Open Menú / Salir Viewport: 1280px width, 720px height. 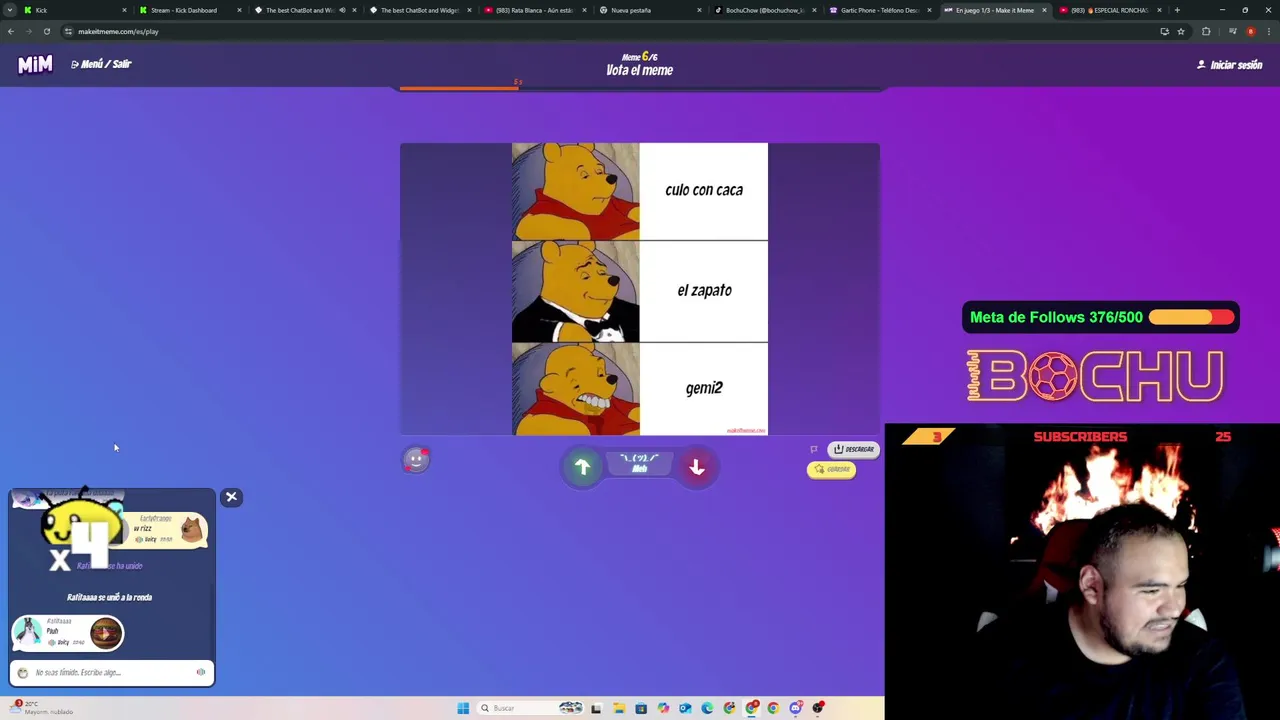tap(101, 64)
